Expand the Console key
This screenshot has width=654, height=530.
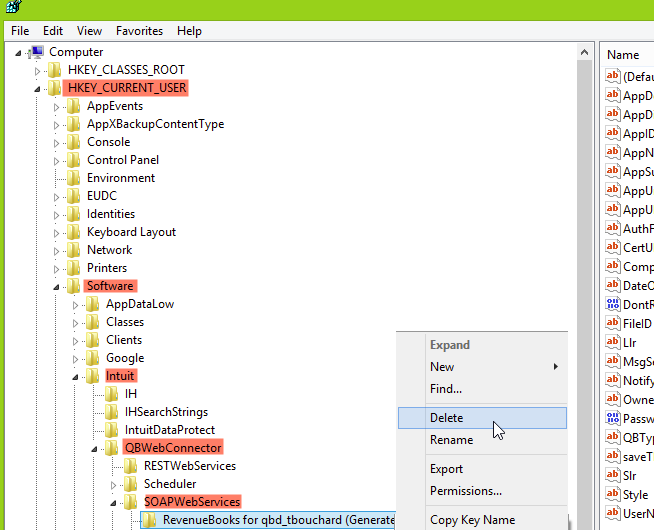coord(56,143)
